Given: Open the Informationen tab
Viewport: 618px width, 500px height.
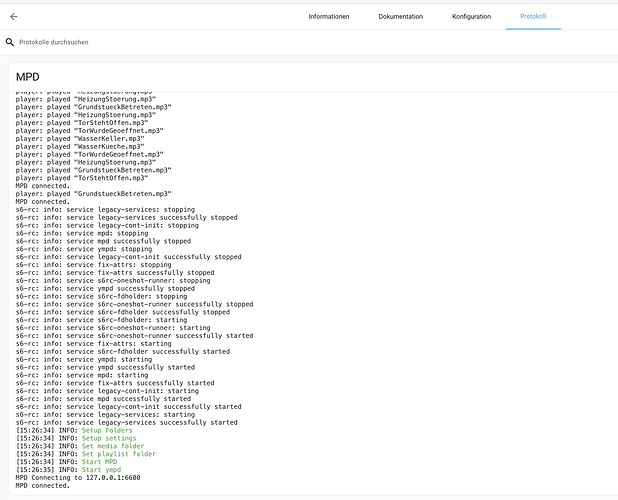Looking at the screenshot, I should point(329,17).
